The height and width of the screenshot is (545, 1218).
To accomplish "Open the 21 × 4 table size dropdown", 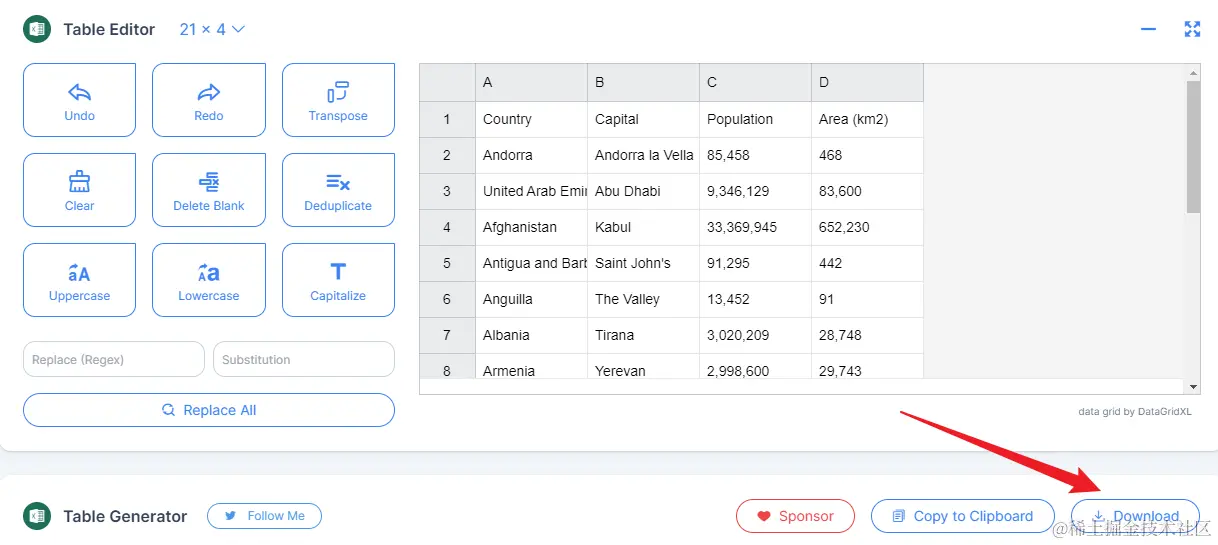I will click(x=212, y=29).
